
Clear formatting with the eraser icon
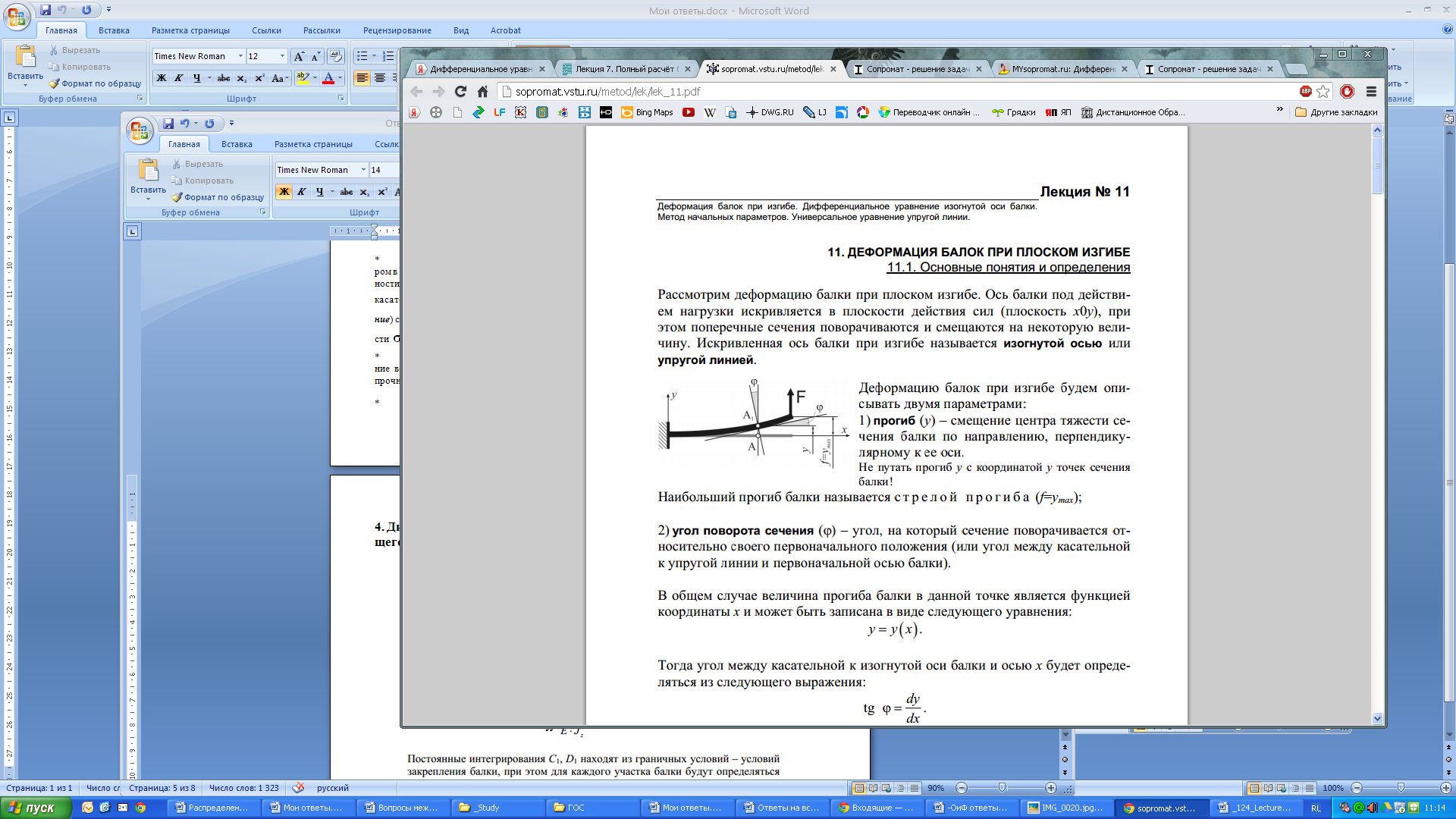pyautogui.click(x=336, y=56)
